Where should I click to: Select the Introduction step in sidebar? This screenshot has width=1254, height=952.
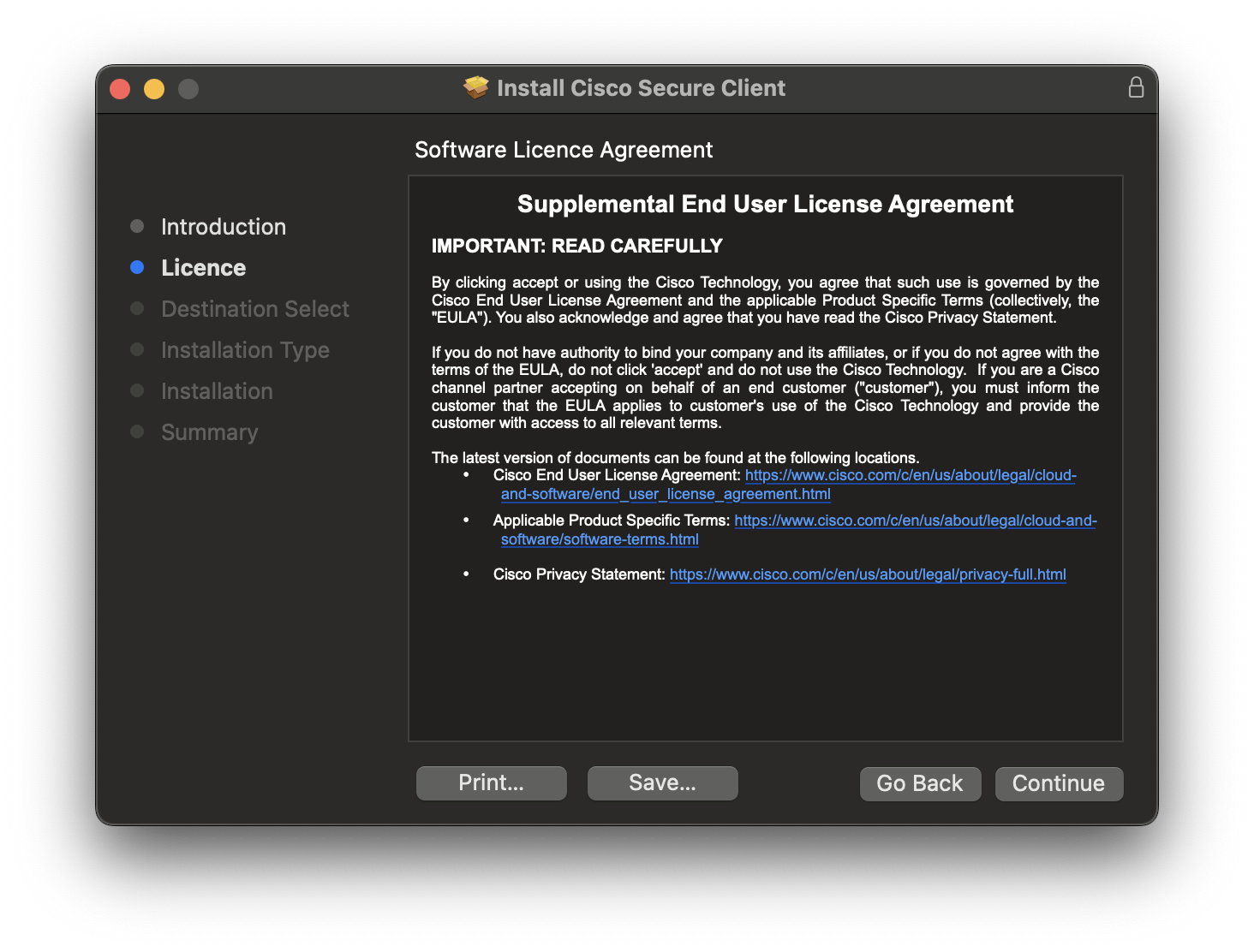click(x=224, y=227)
